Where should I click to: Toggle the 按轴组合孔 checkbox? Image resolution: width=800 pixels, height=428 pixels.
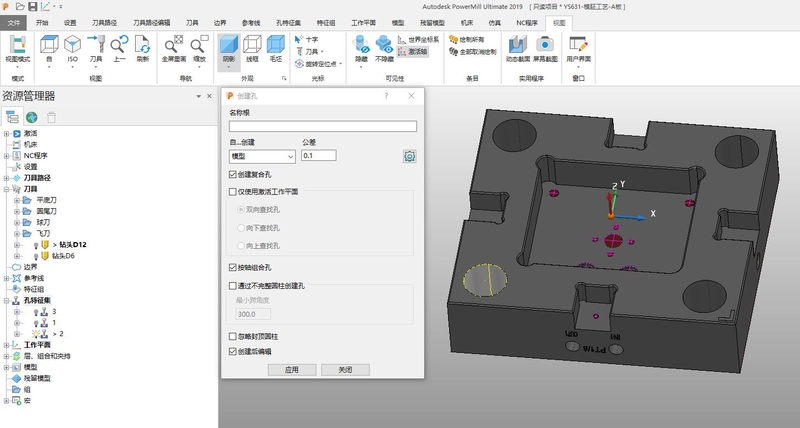233,267
